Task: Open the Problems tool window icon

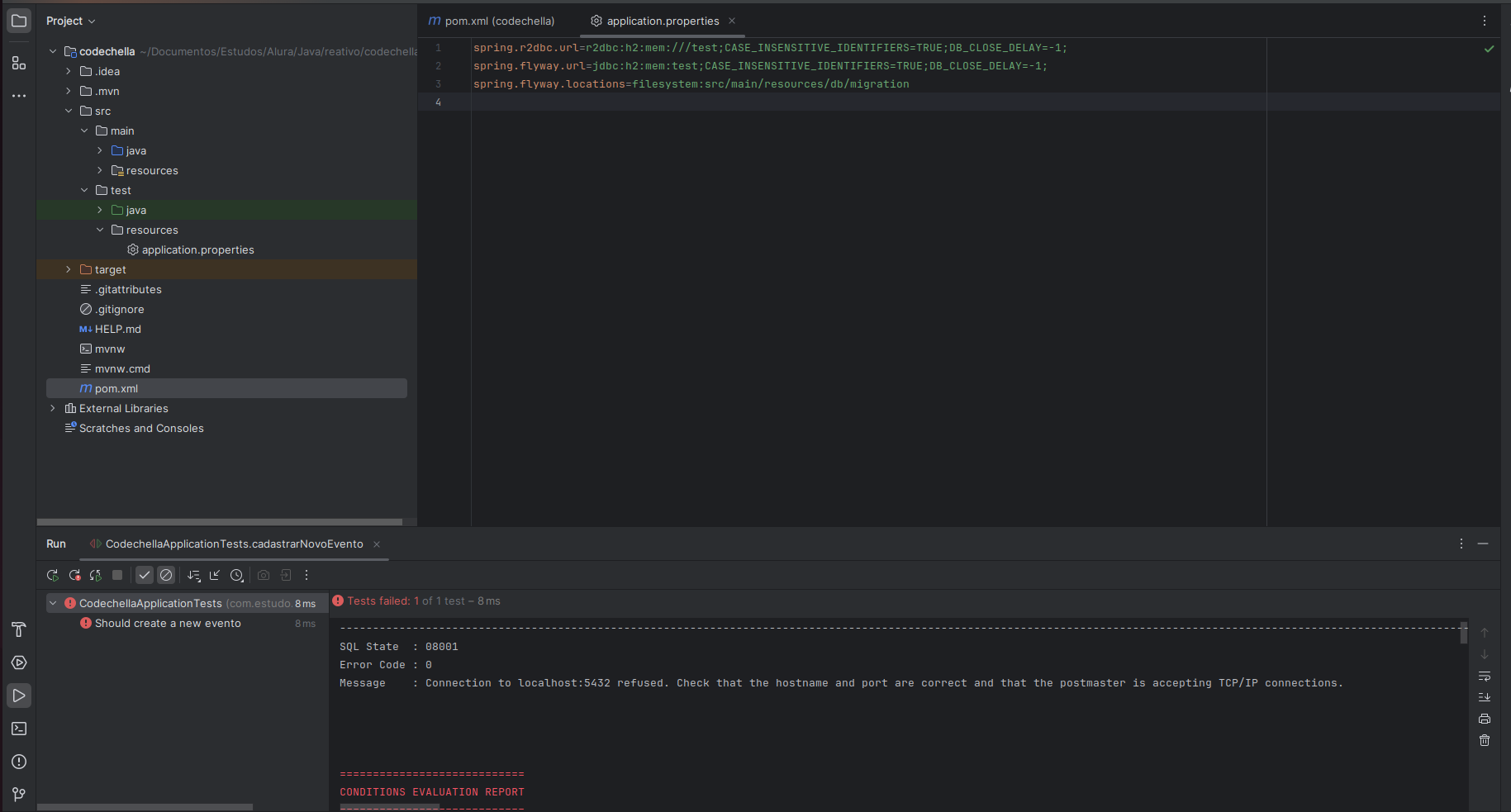Action: [x=19, y=762]
